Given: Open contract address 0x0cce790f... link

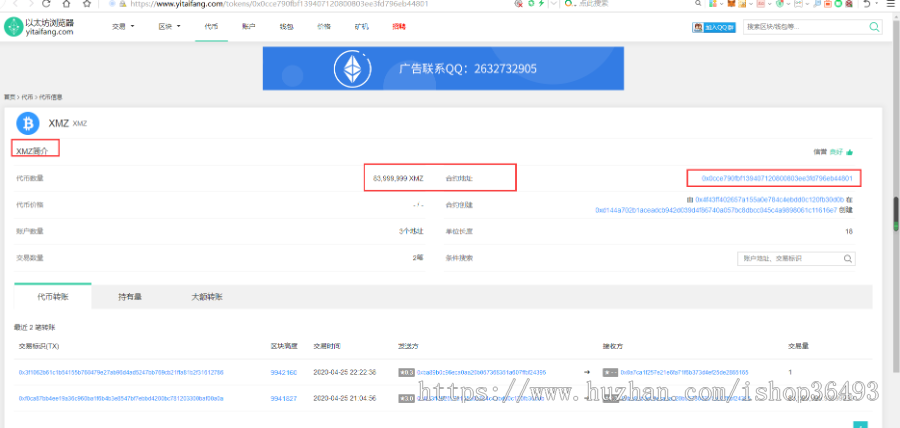Looking at the screenshot, I should tap(777, 178).
